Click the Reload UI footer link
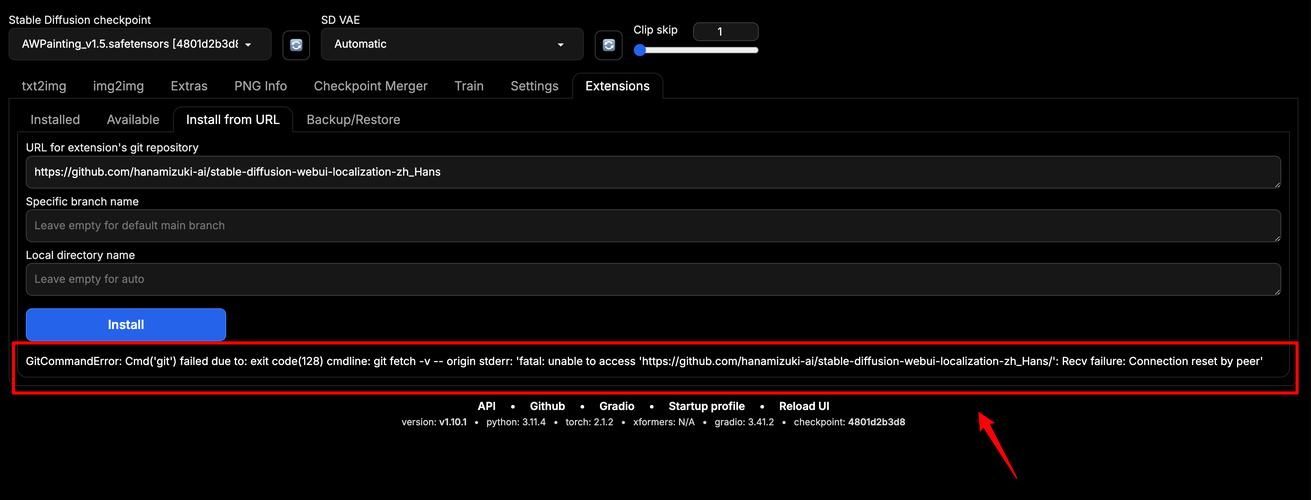Image resolution: width=1311 pixels, height=500 pixels. tap(804, 406)
